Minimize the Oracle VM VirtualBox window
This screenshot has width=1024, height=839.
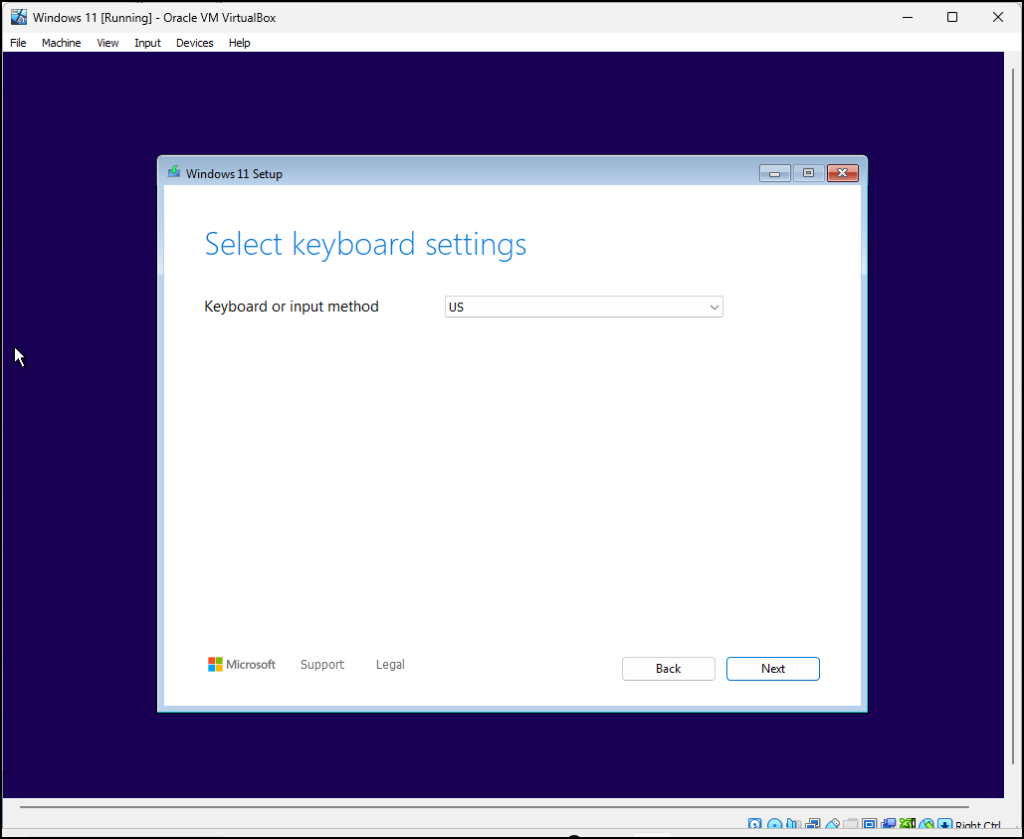click(907, 18)
